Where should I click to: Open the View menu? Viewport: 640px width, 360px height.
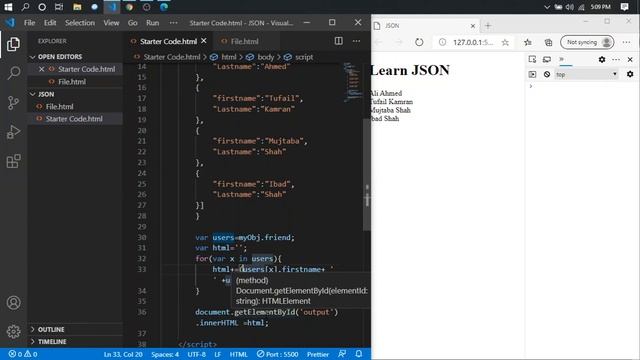click(x=111, y=22)
